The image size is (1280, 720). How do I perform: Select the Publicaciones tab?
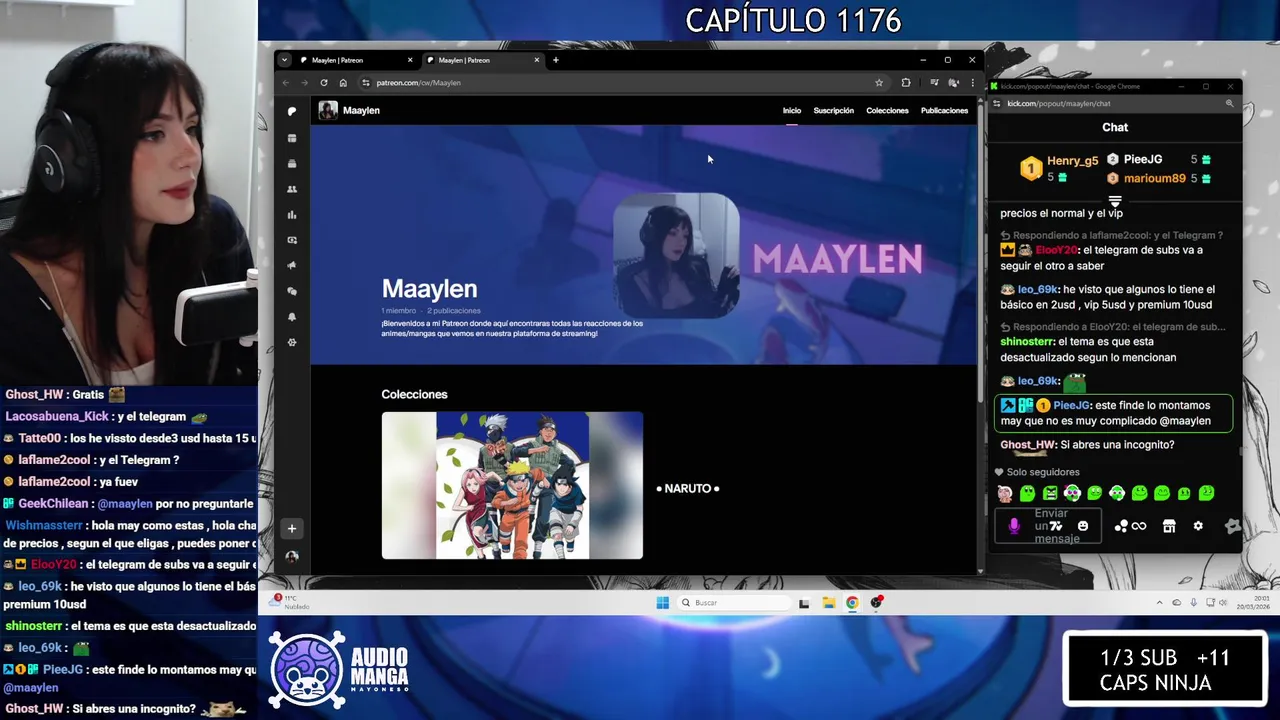pos(944,111)
